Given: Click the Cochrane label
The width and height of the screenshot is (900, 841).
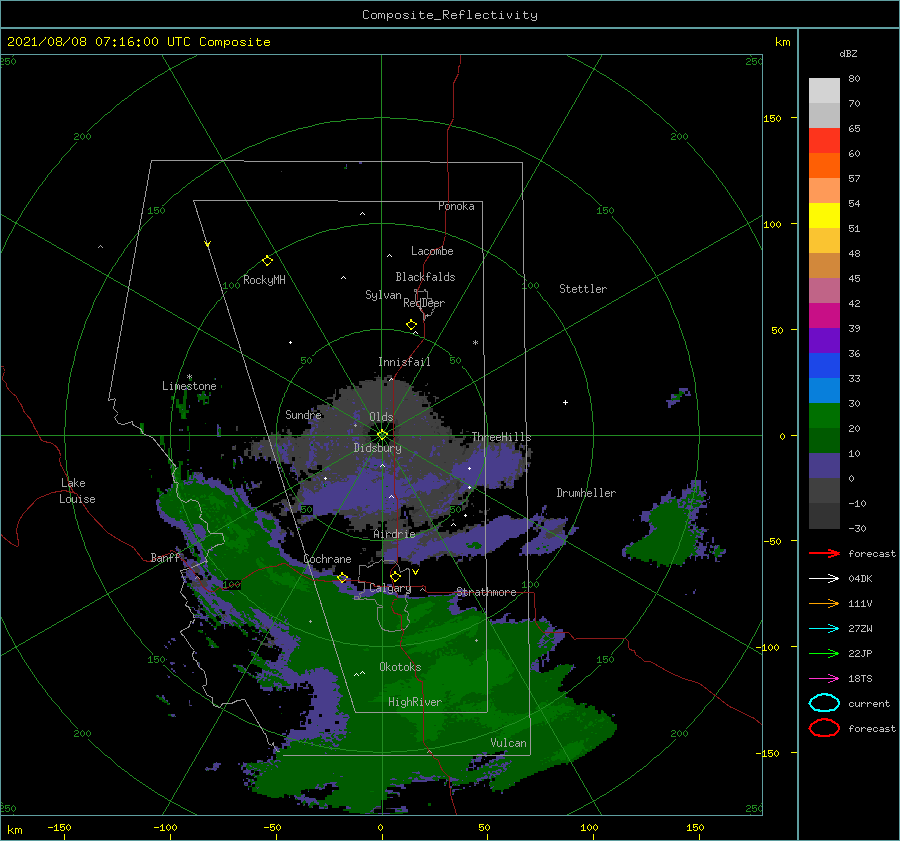Looking at the screenshot, I should 327,559.
